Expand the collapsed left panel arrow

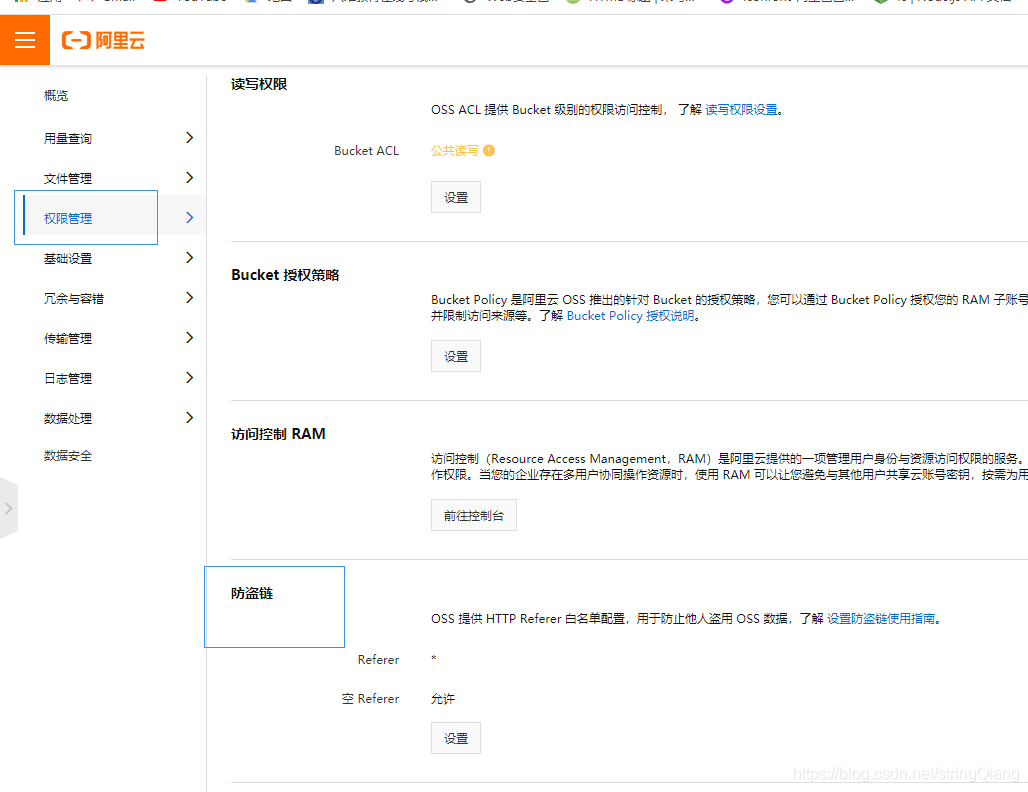pyautogui.click(x=9, y=508)
